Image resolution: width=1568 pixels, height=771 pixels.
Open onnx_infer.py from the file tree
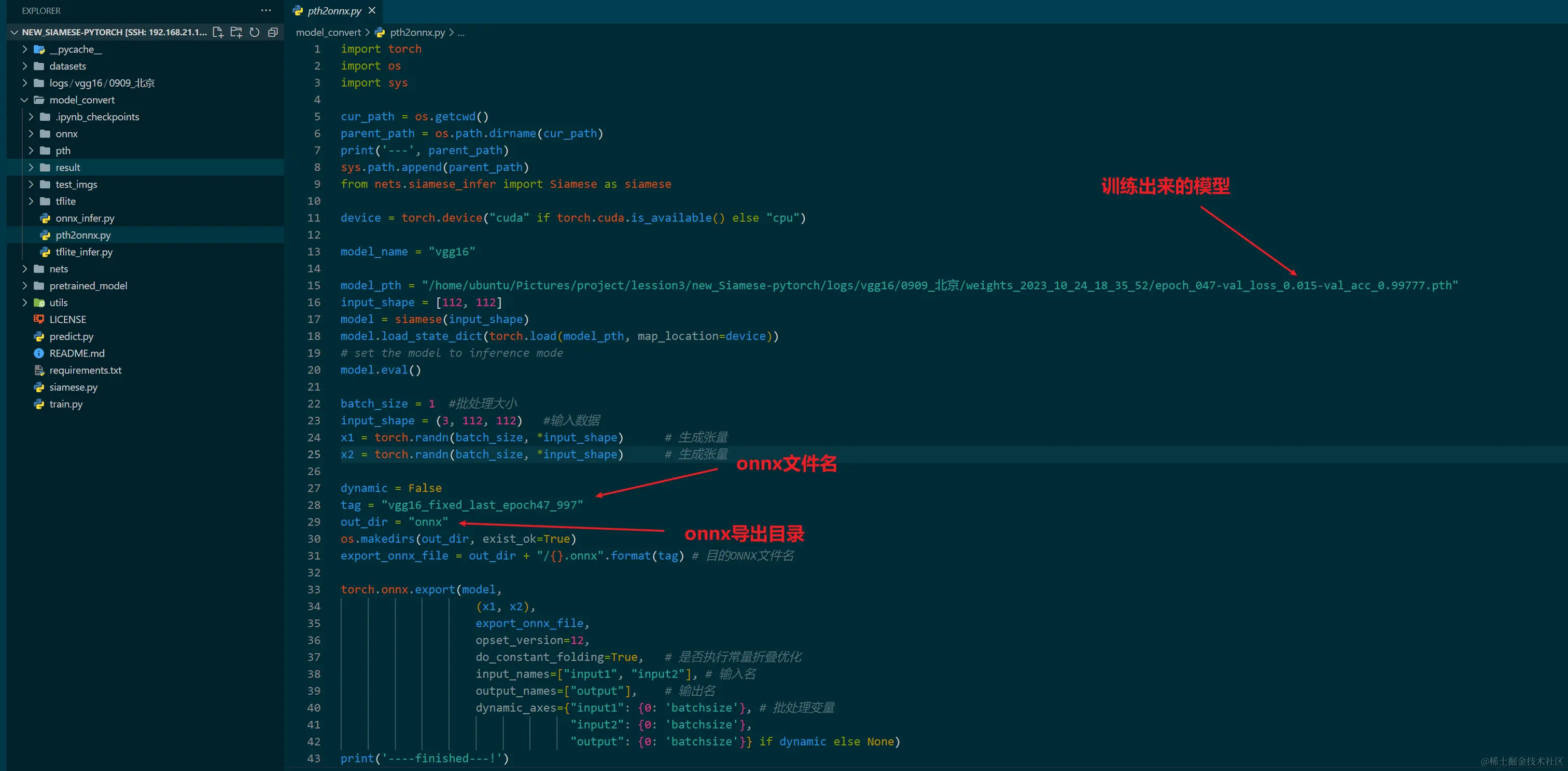click(x=85, y=218)
